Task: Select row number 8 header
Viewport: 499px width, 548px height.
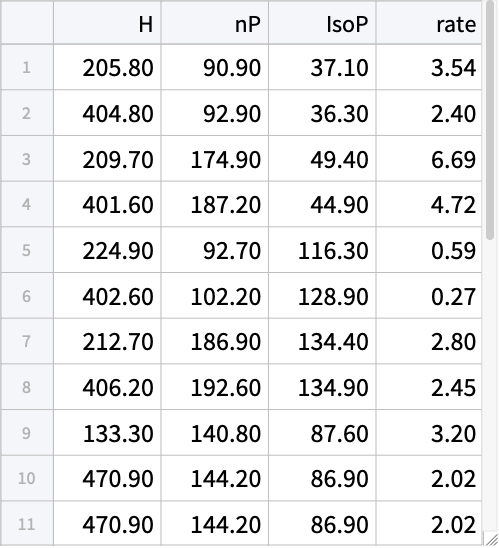Action: pyautogui.click(x=27, y=387)
